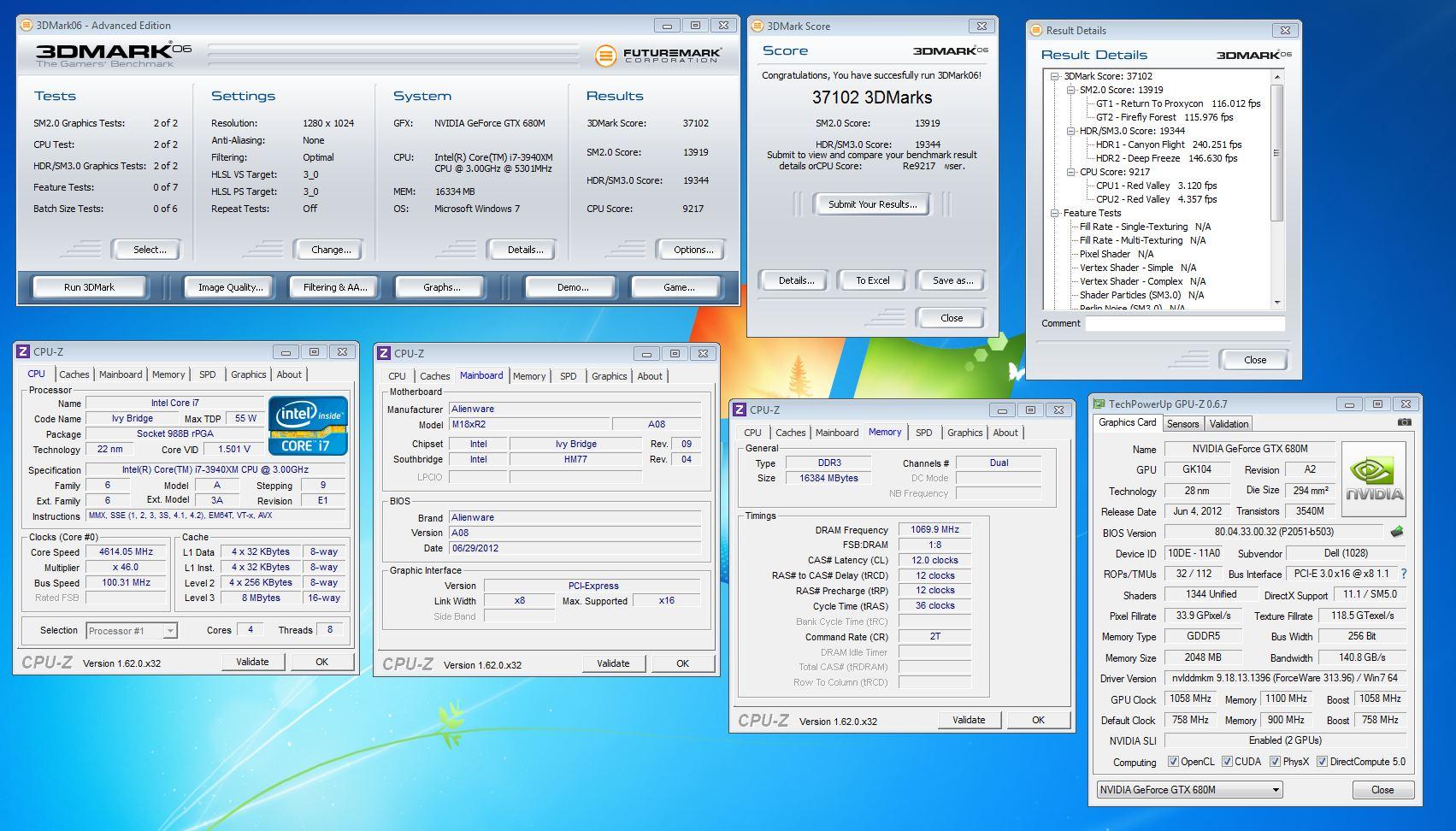Click the Bus Interface question mark icon
Image resolution: width=1456 pixels, height=831 pixels.
tap(1403, 574)
